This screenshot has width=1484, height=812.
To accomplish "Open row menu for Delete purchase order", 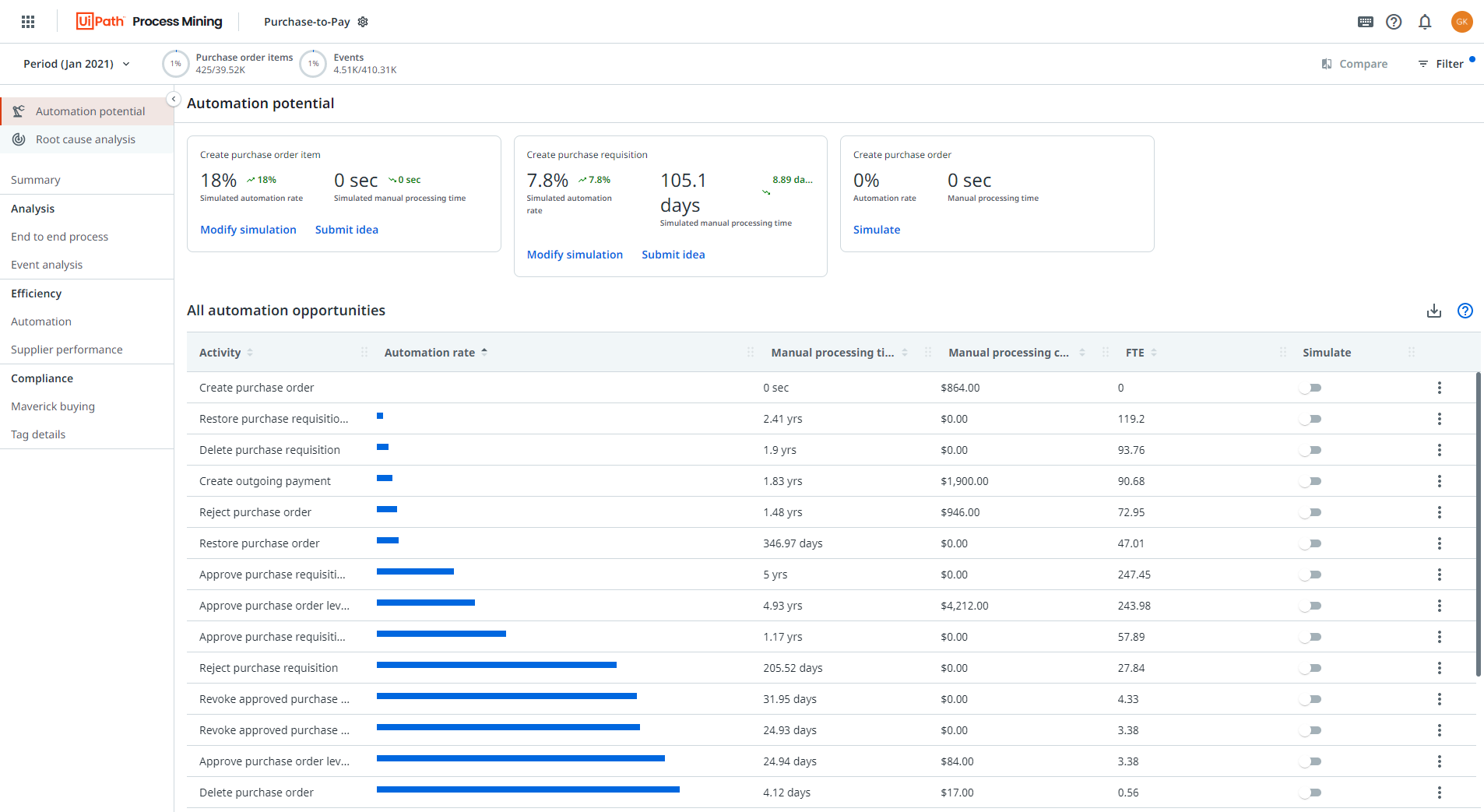I will pyautogui.click(x=1440, y=793).
